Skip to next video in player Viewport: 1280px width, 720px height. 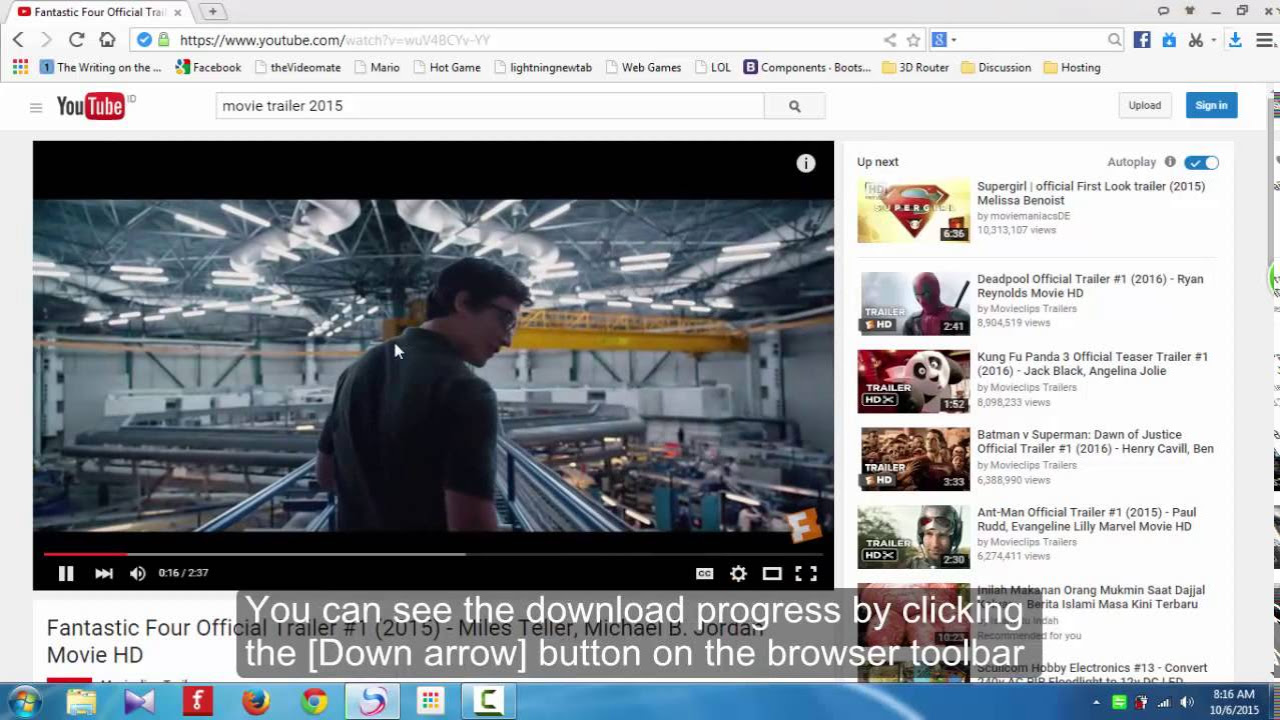[103, 573]
